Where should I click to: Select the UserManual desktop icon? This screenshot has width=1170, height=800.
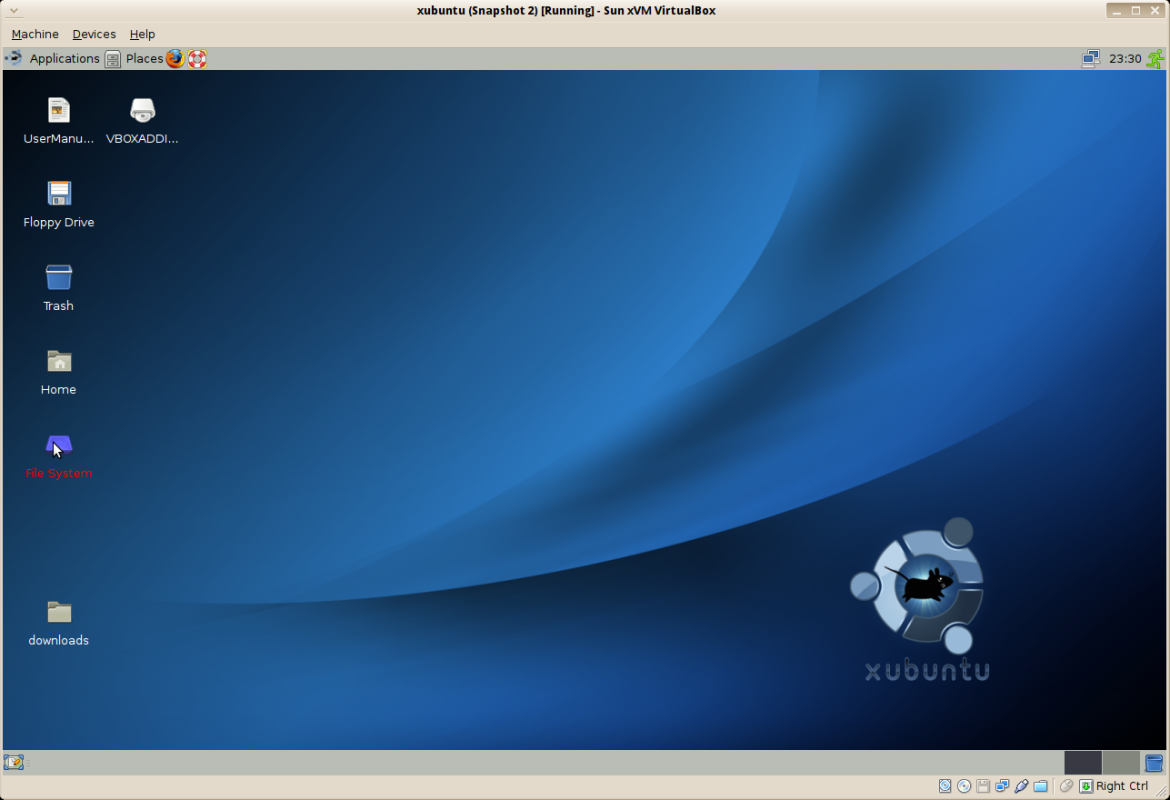tap(59, 120)
